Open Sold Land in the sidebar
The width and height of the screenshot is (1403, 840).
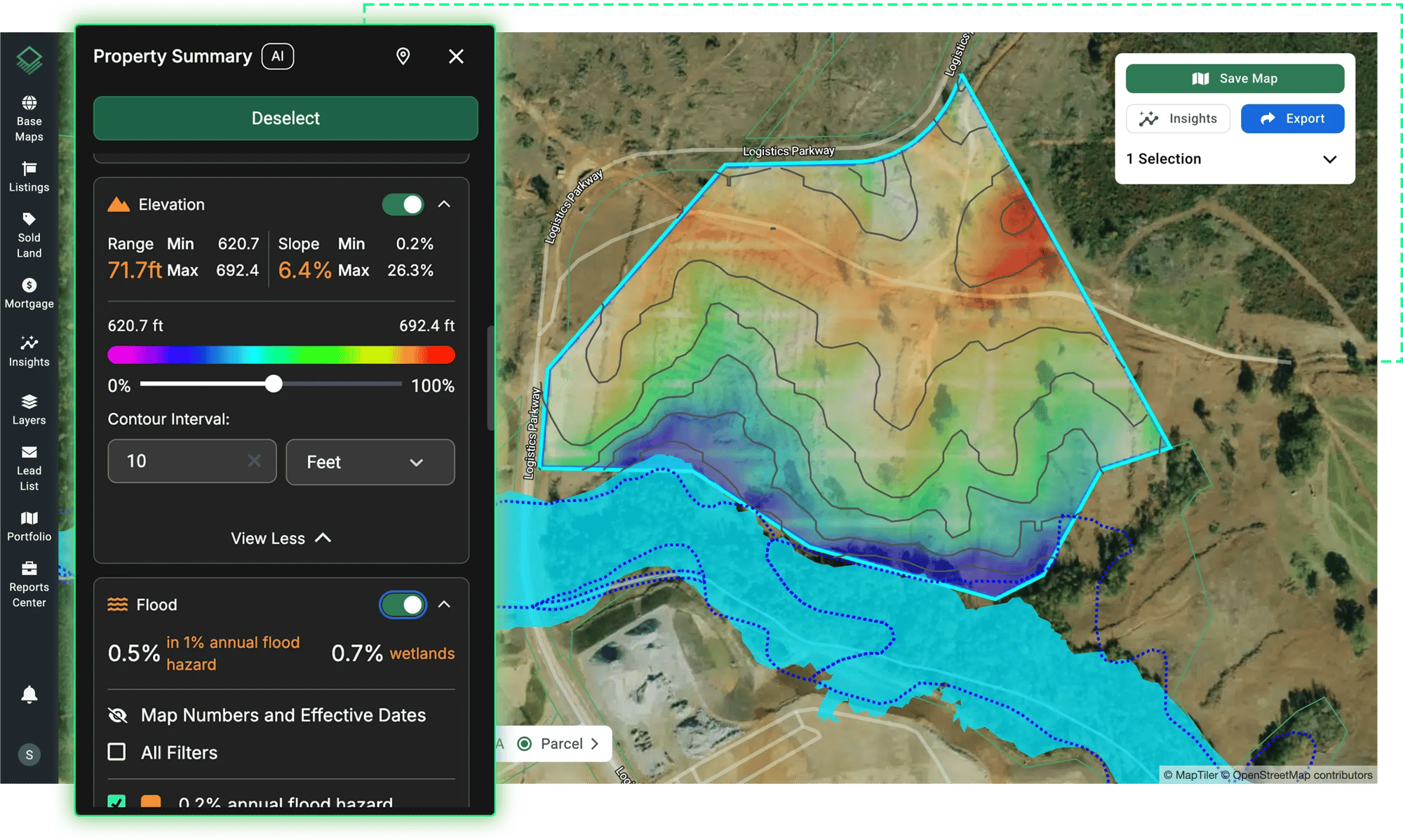point(29,236)
